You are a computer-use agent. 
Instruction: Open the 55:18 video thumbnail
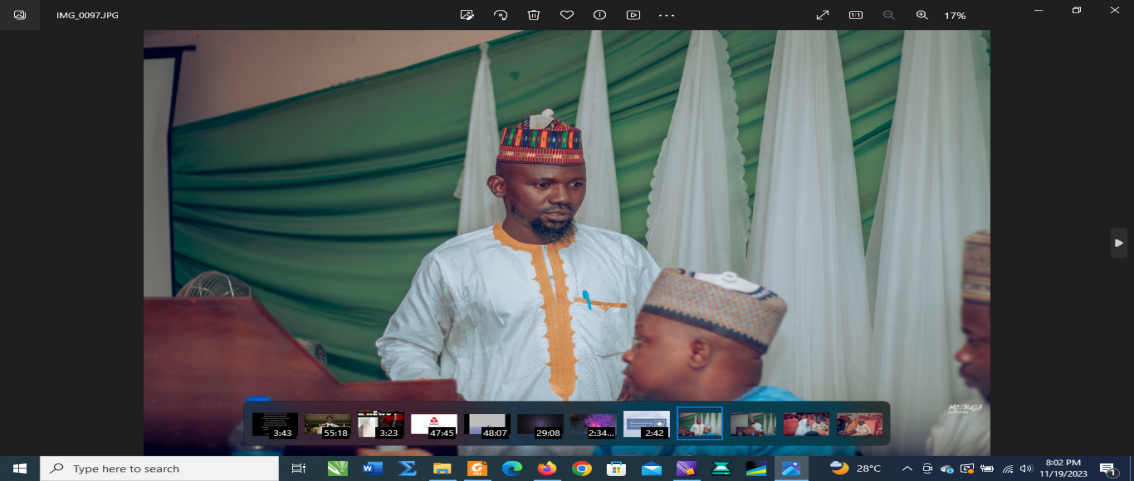point(328,424)
